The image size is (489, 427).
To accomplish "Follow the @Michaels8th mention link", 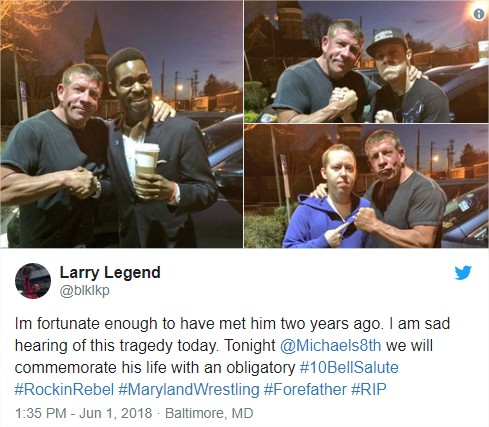I will click(330, 345).
